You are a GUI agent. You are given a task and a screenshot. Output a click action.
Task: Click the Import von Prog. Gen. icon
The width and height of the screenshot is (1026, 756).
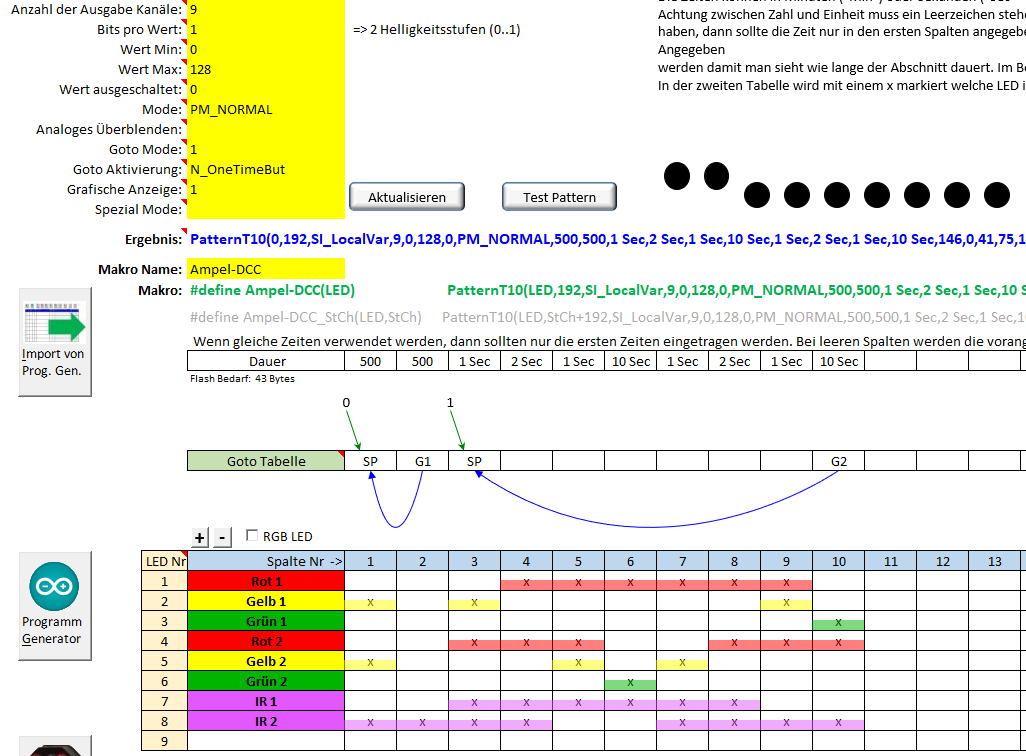pyautogui.click(x=54, y=341)
